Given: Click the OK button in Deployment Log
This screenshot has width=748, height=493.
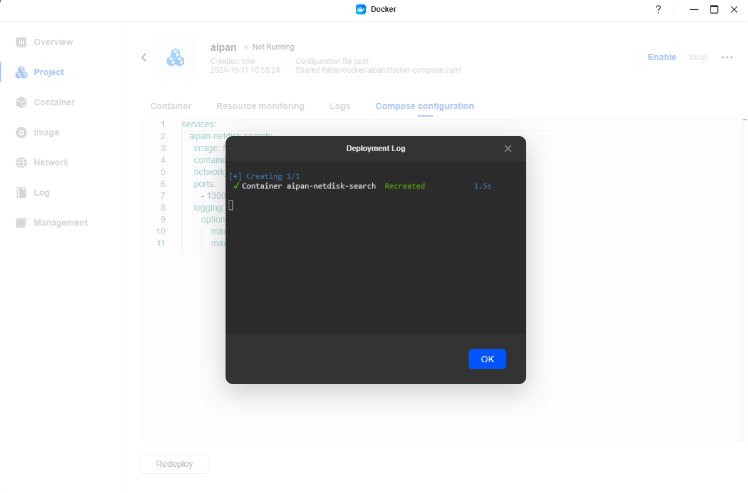Looking at the screenshot, I should pyautogui.click(x=487, y=359).
